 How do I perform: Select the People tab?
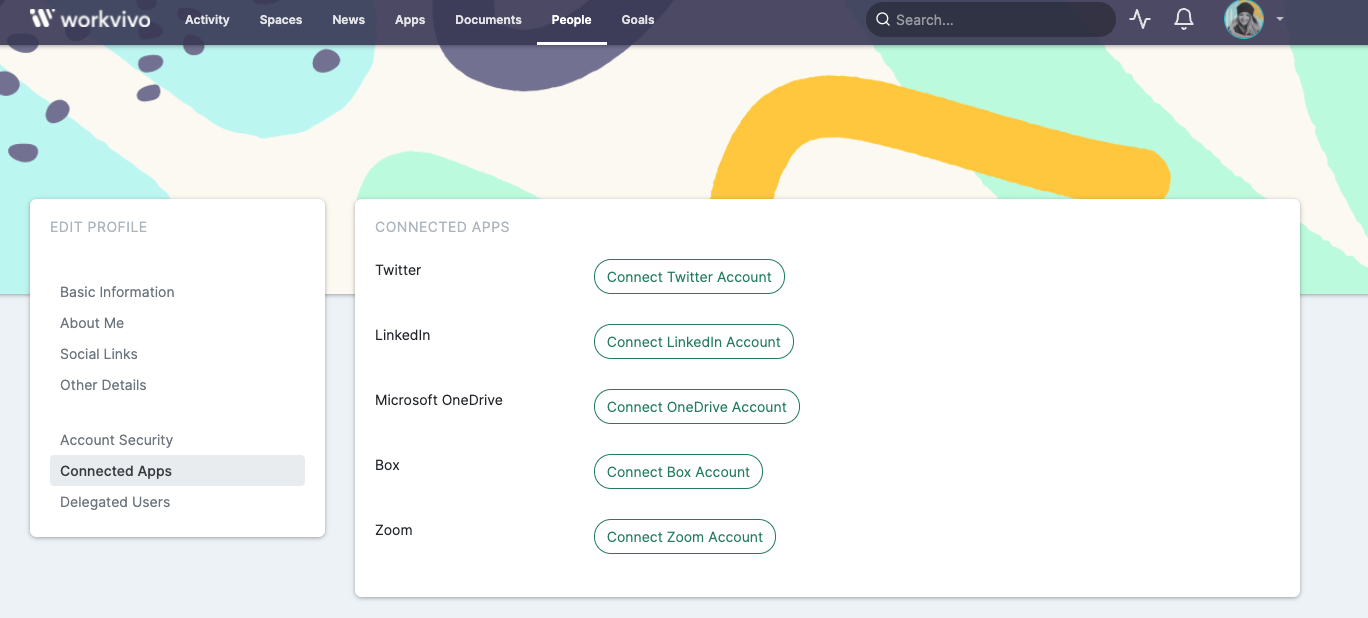point(571,20)
